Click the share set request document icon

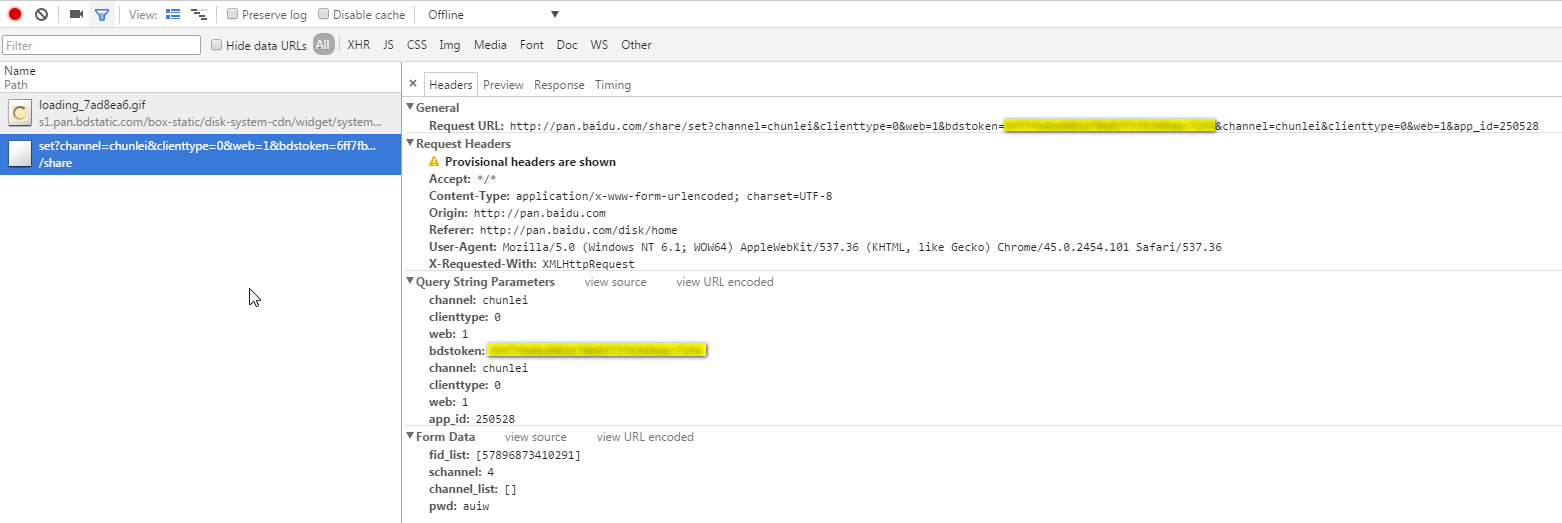[20, 153]
